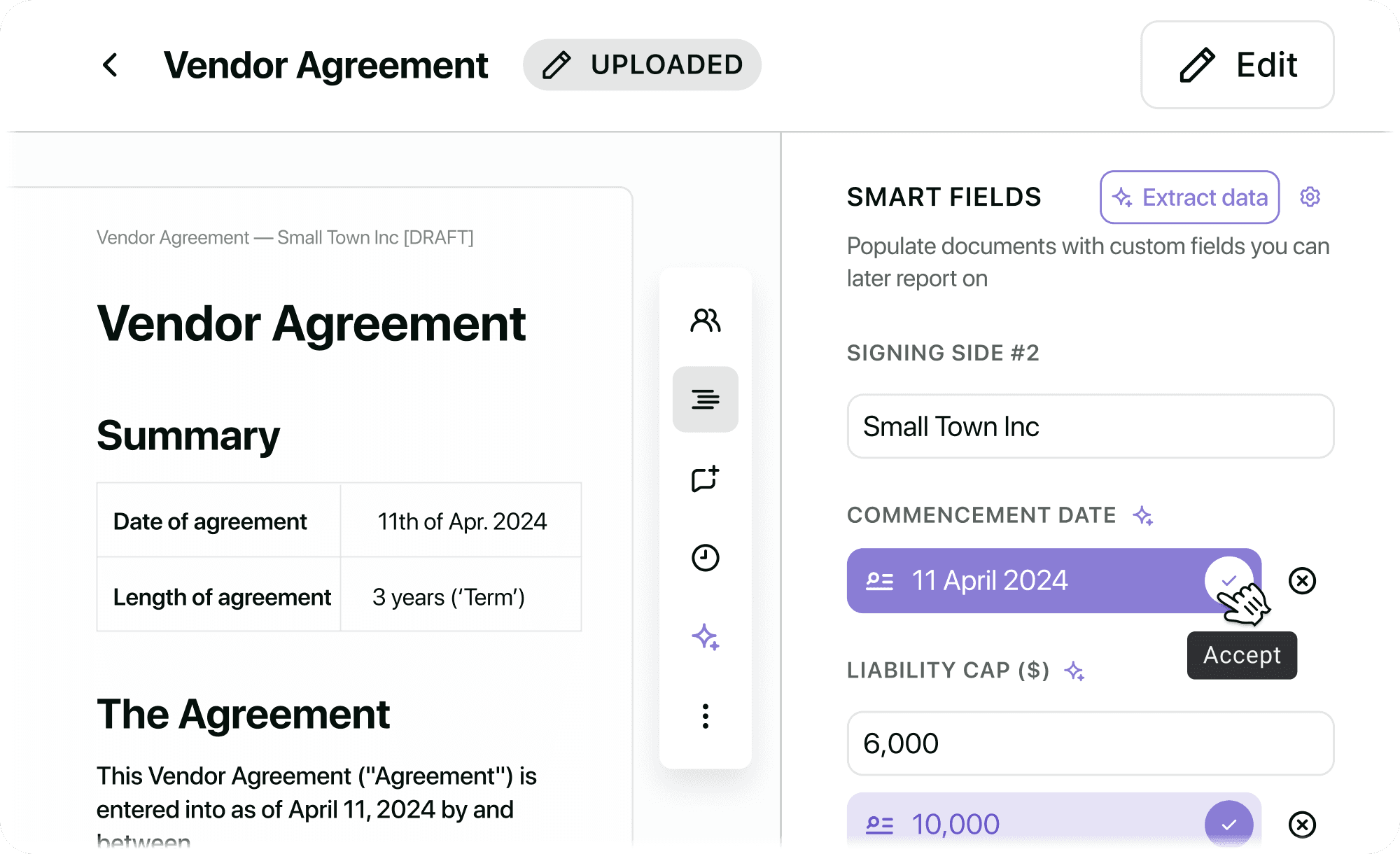
Task: Expand the three-dot more options menu
Action: [x=705, y=716]
